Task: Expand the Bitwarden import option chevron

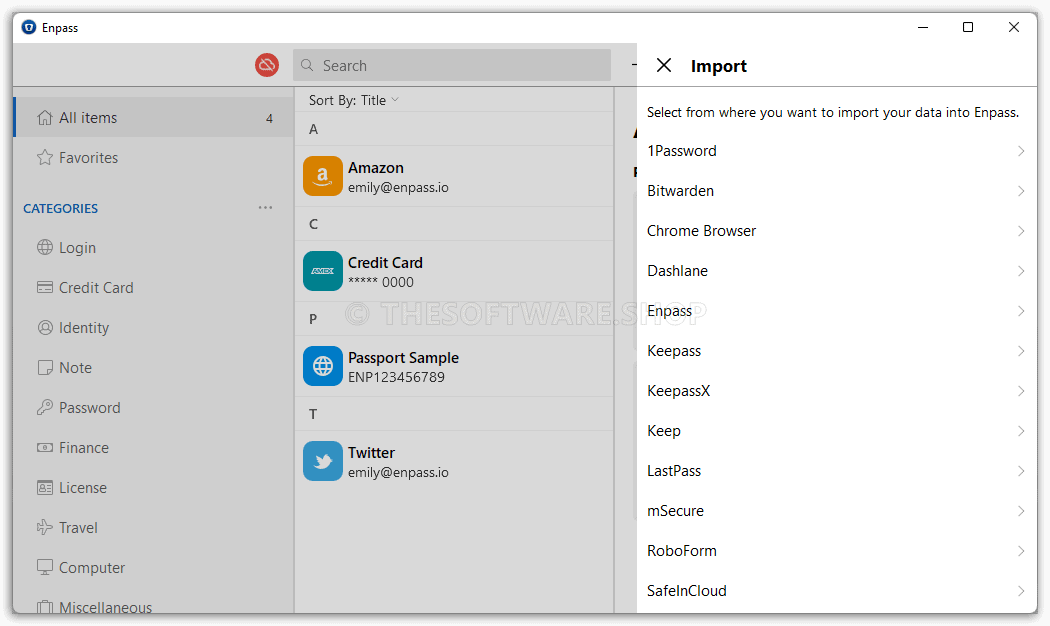Action: (1021, 191)
